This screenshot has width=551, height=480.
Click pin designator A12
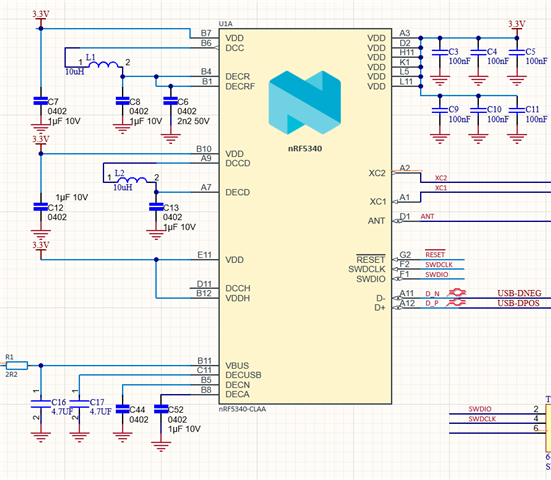click(x=407, y=303)
